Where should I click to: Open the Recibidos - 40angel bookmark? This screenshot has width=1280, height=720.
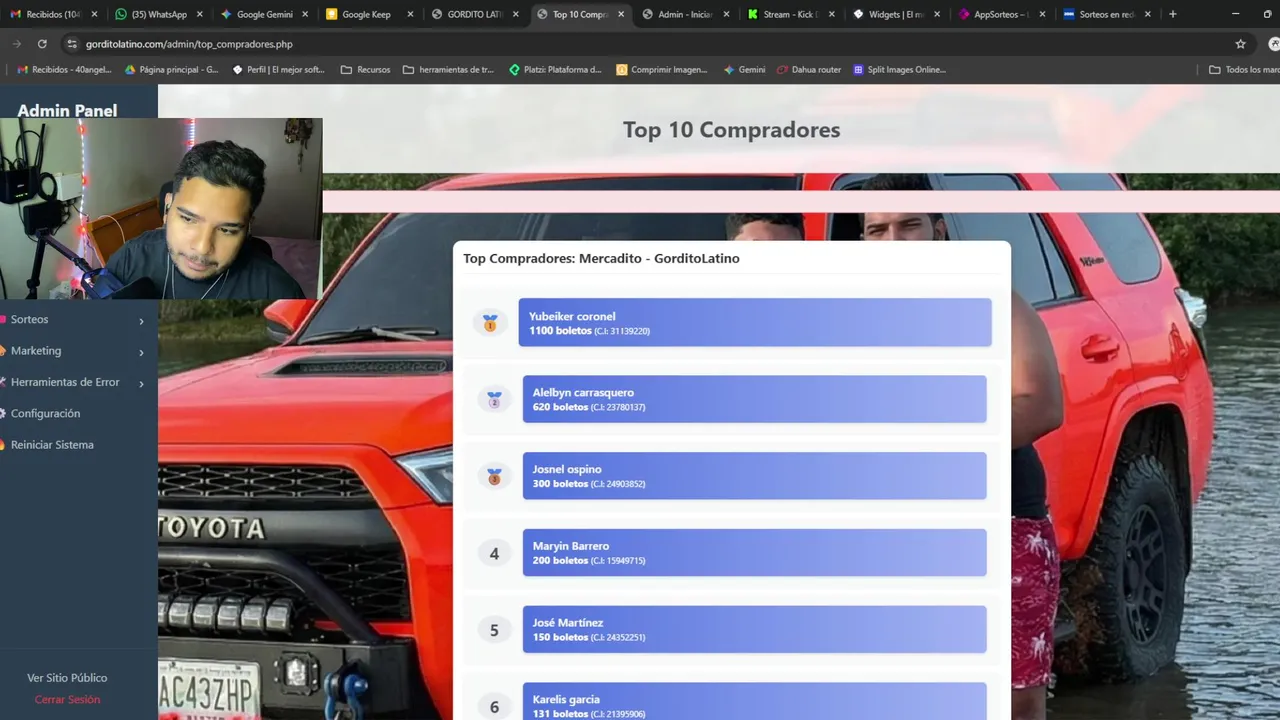tap(65, 70)
